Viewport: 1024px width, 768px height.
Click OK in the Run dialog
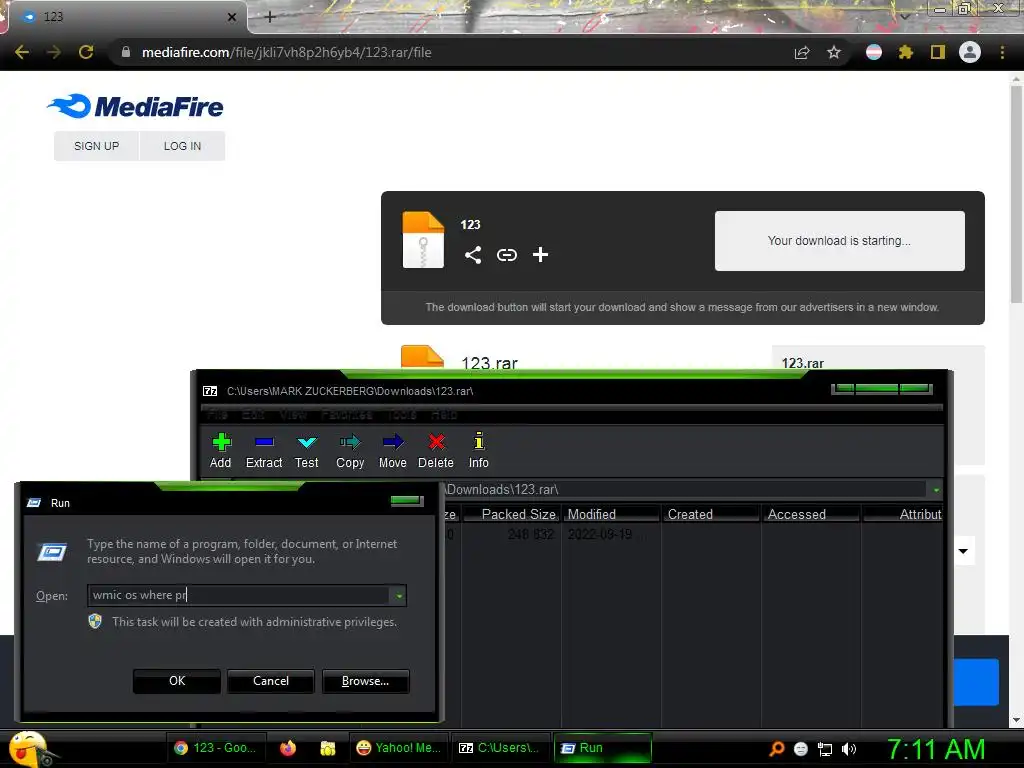click(x=177, y=680)
